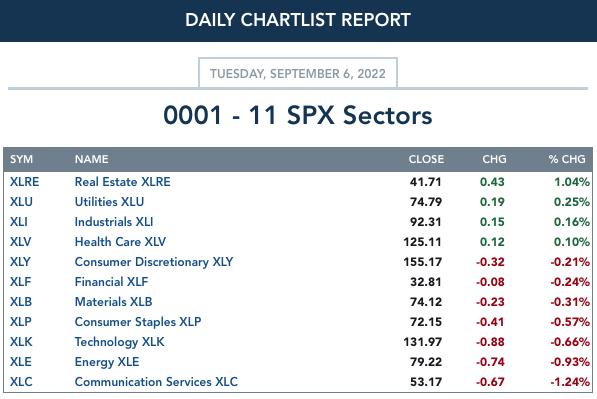597x399 pixels.
Task: Open the Real Estate XLRE name link
Action: tap(123, 182)
